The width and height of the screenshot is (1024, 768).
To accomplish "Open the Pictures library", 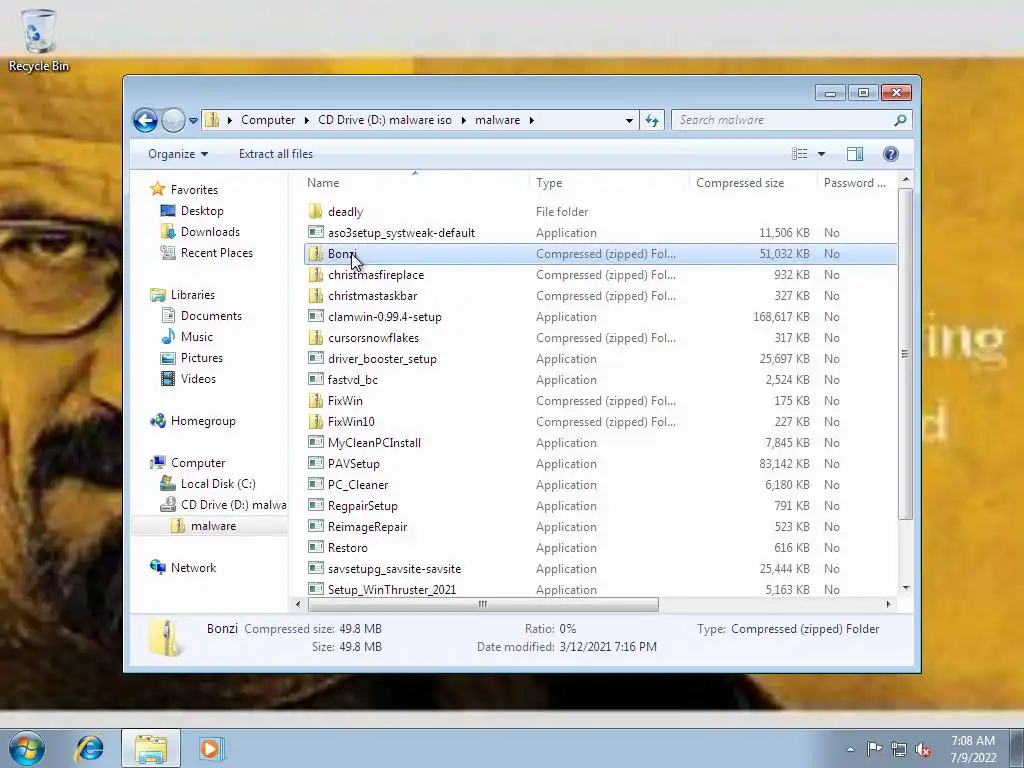I will click(x=201, y=358).
